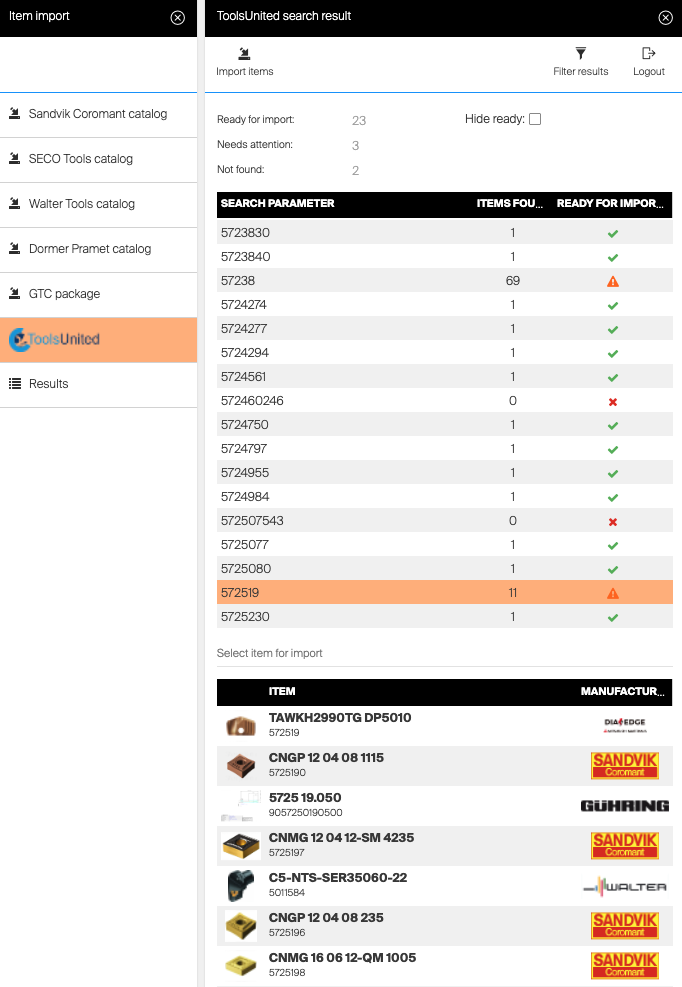
Task: Open the Filter results funnel icon
Action: (x=580, y=54)
